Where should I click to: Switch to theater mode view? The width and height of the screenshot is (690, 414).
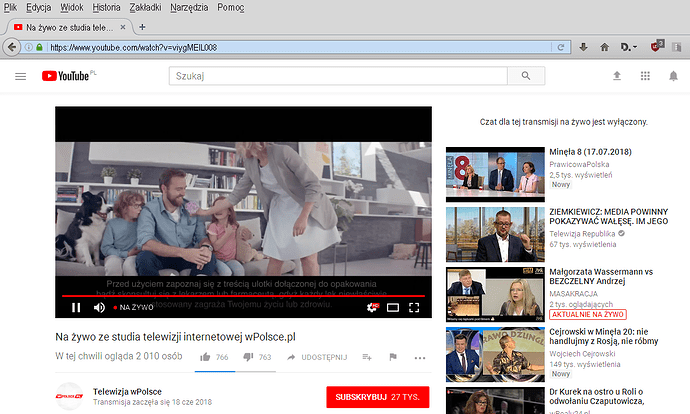point(393,308)
